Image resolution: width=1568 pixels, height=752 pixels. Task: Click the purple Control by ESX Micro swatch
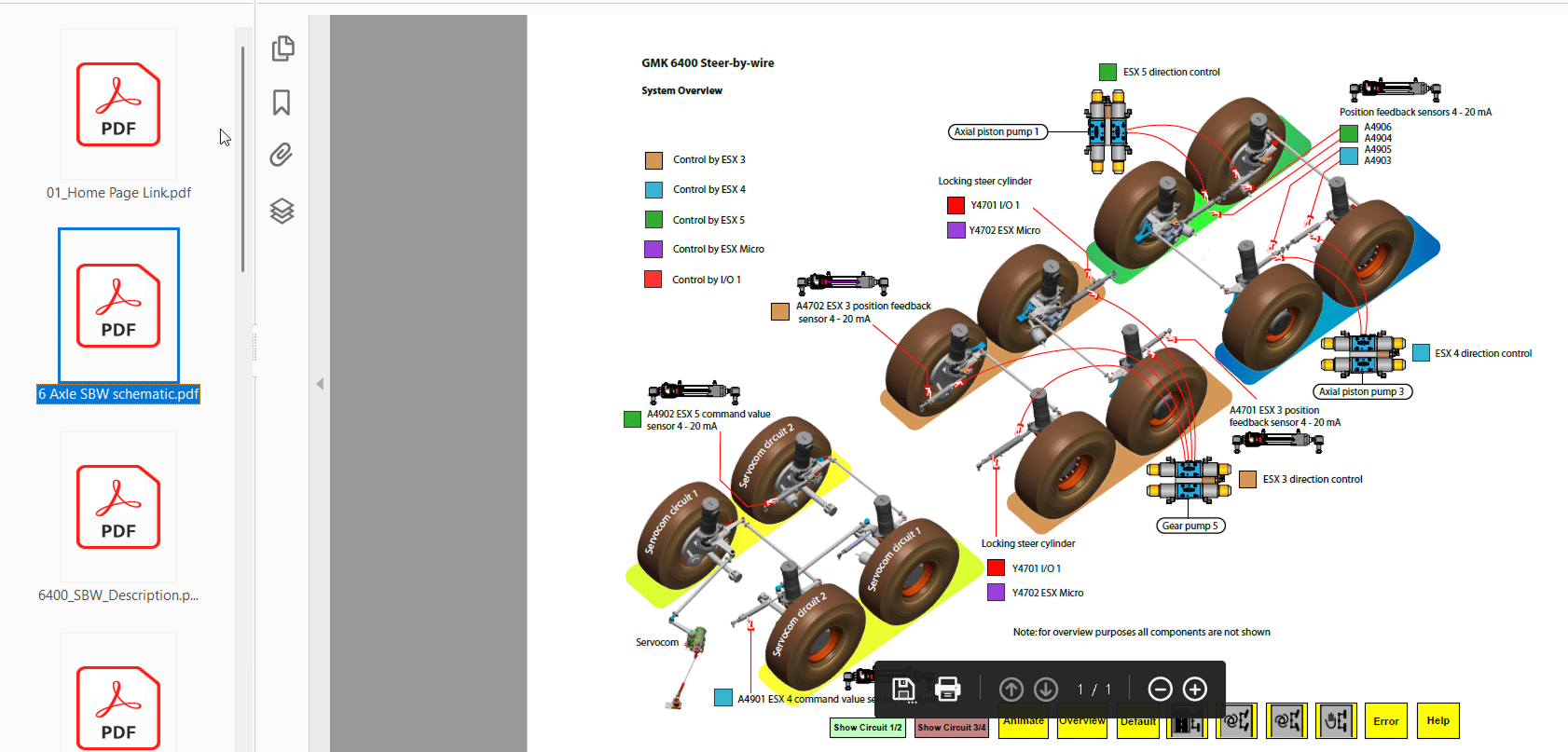click(x=653, y=249)
